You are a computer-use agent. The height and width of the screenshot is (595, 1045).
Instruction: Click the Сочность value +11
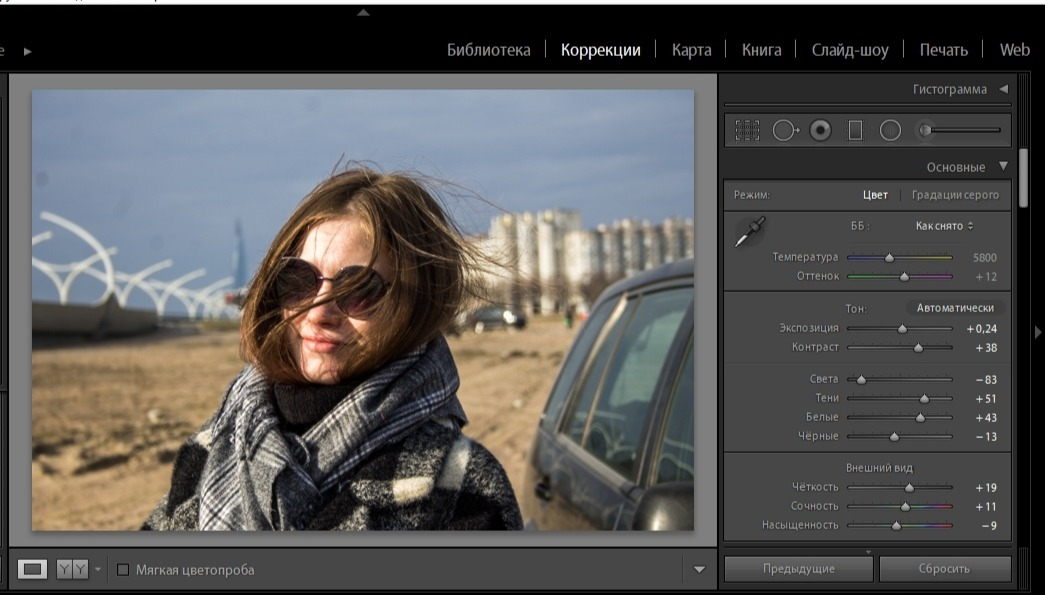point(986,507)
